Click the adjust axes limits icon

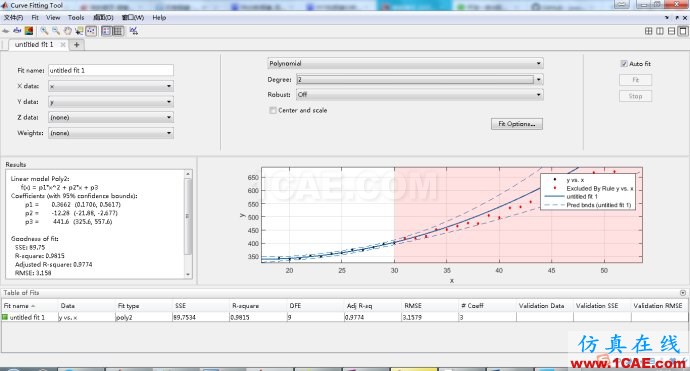(x=133, y=31)
